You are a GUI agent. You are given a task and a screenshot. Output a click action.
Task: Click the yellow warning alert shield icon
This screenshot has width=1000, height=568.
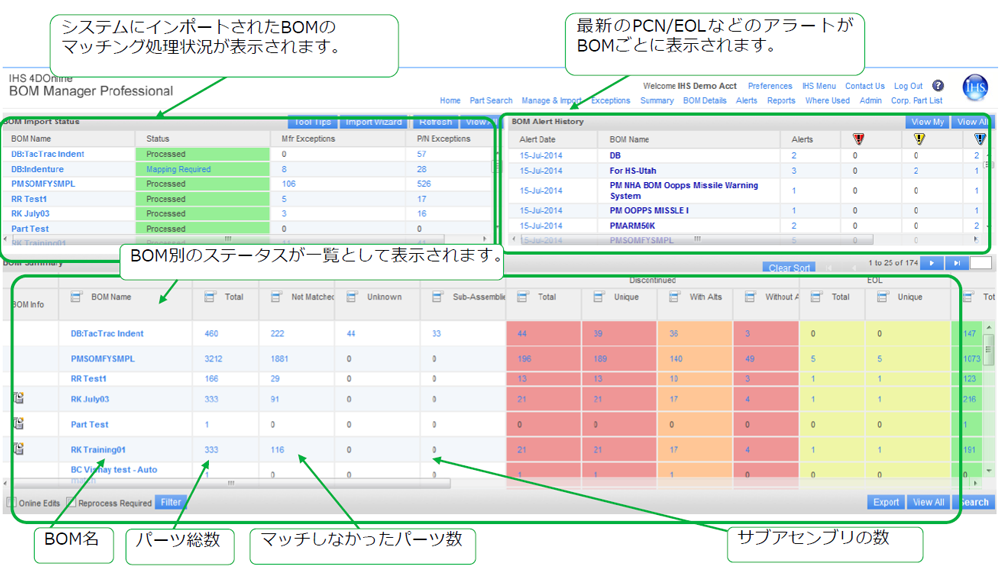(918, 138)
